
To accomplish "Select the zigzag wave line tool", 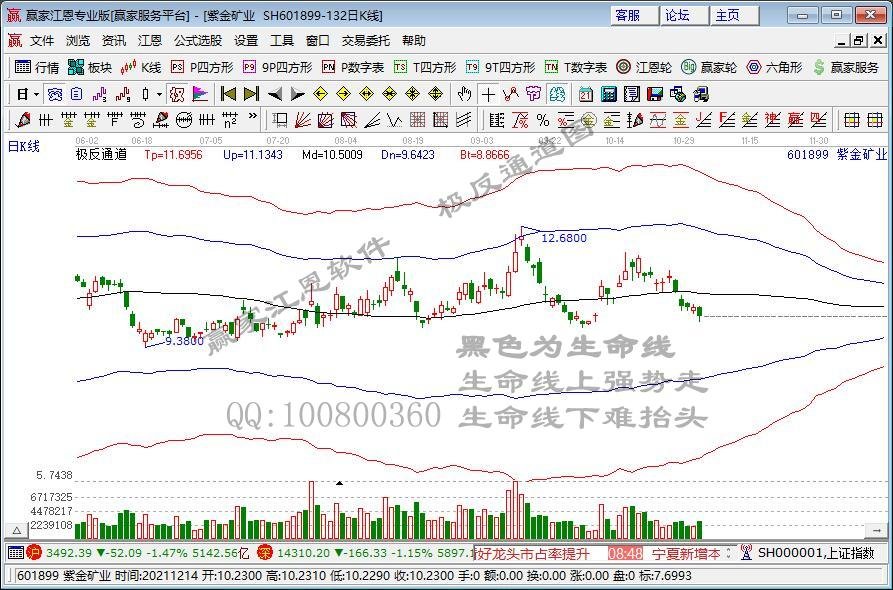I will (394, 120).
